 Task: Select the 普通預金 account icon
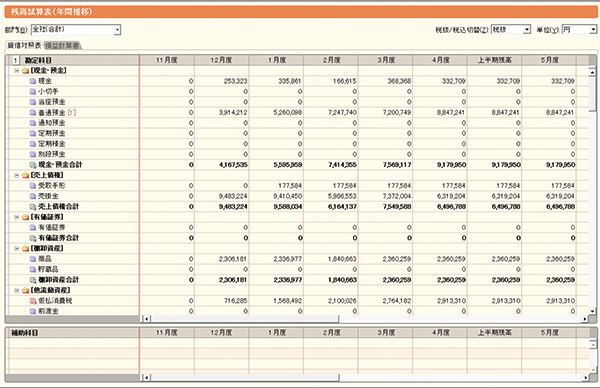pos(33,112)
